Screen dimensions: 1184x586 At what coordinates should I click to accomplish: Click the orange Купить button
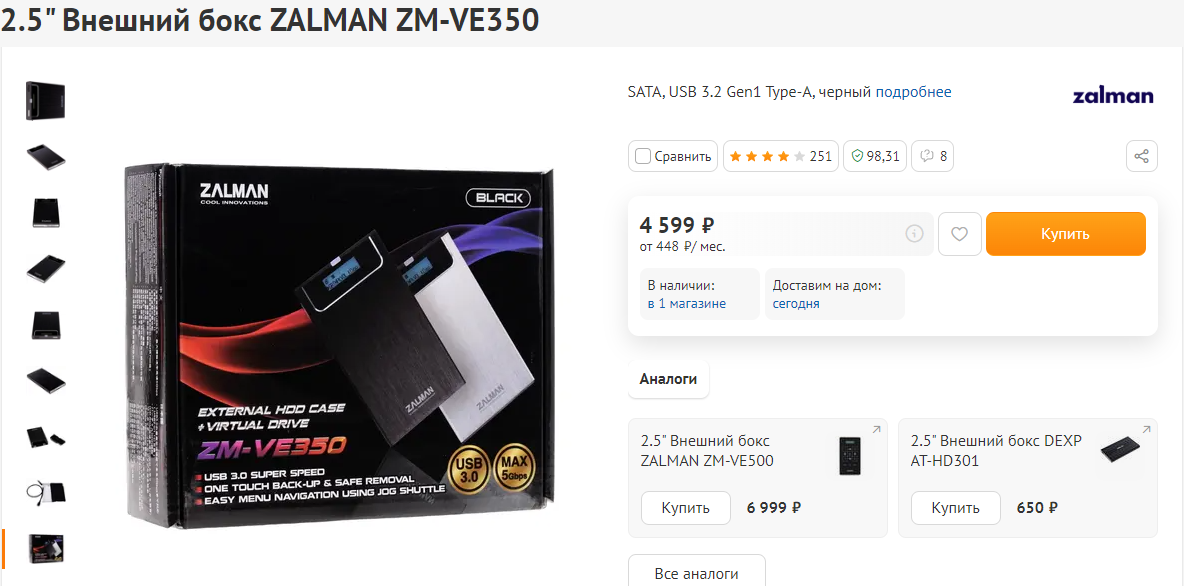pos(1065,234)
